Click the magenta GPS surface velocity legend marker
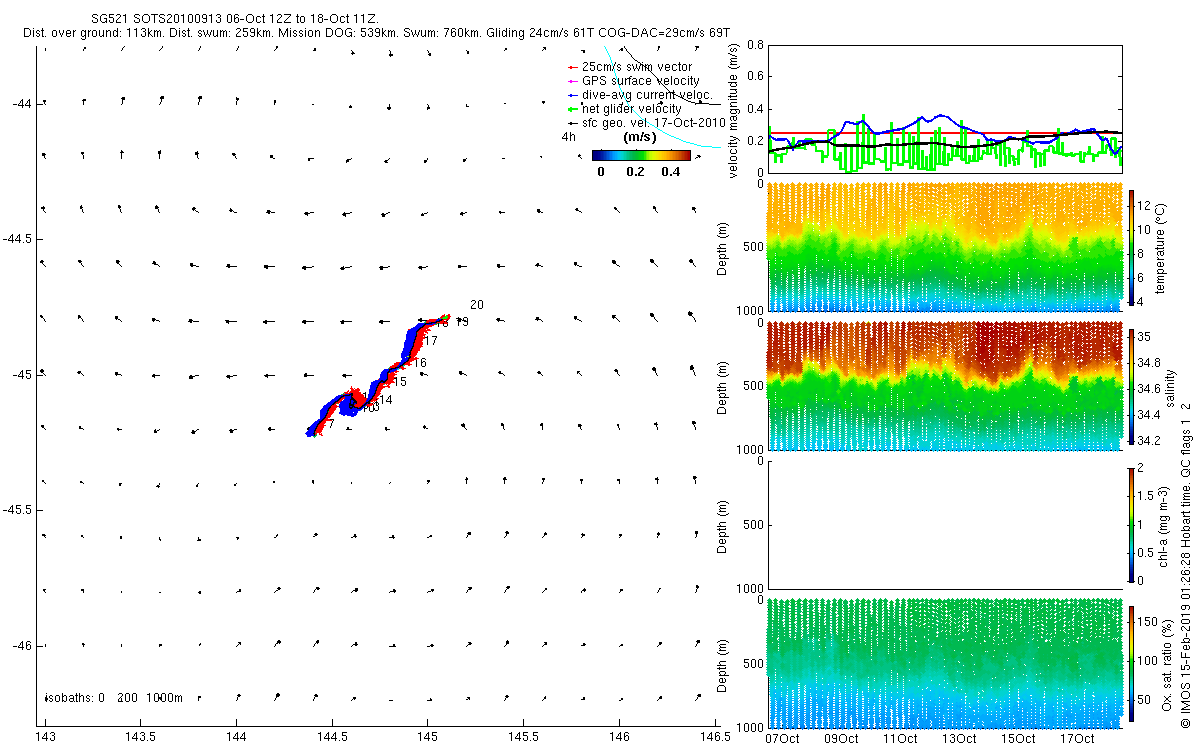This screenshot has width=1200, height=750. tap(571, 81)
